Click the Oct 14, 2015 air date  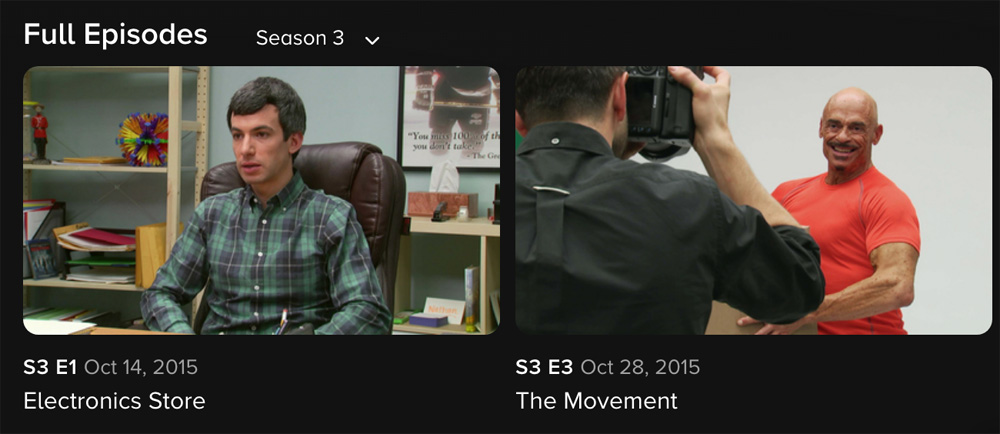tap(141, 367)
